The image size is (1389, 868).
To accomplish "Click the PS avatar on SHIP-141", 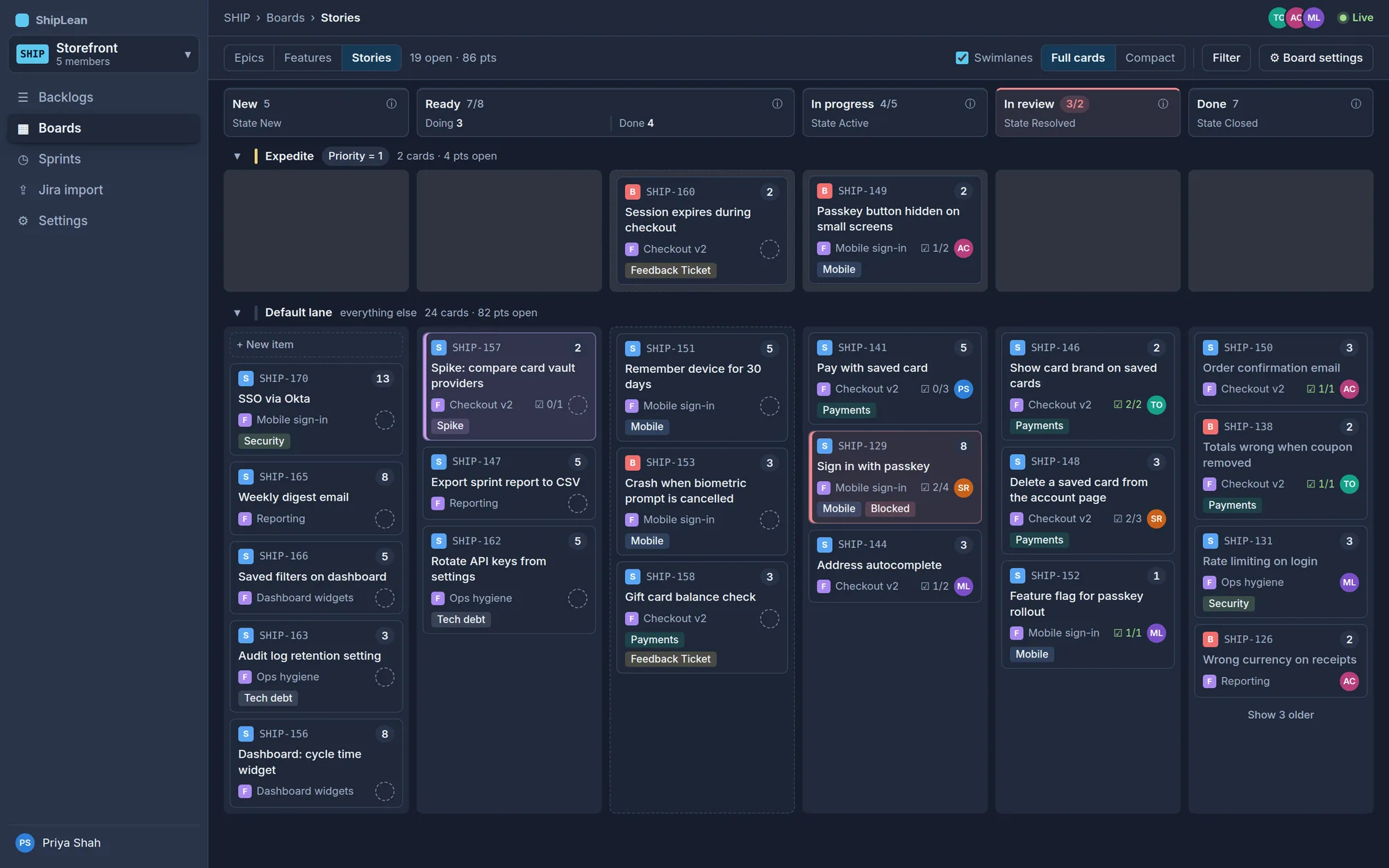I will pos(963,390).
